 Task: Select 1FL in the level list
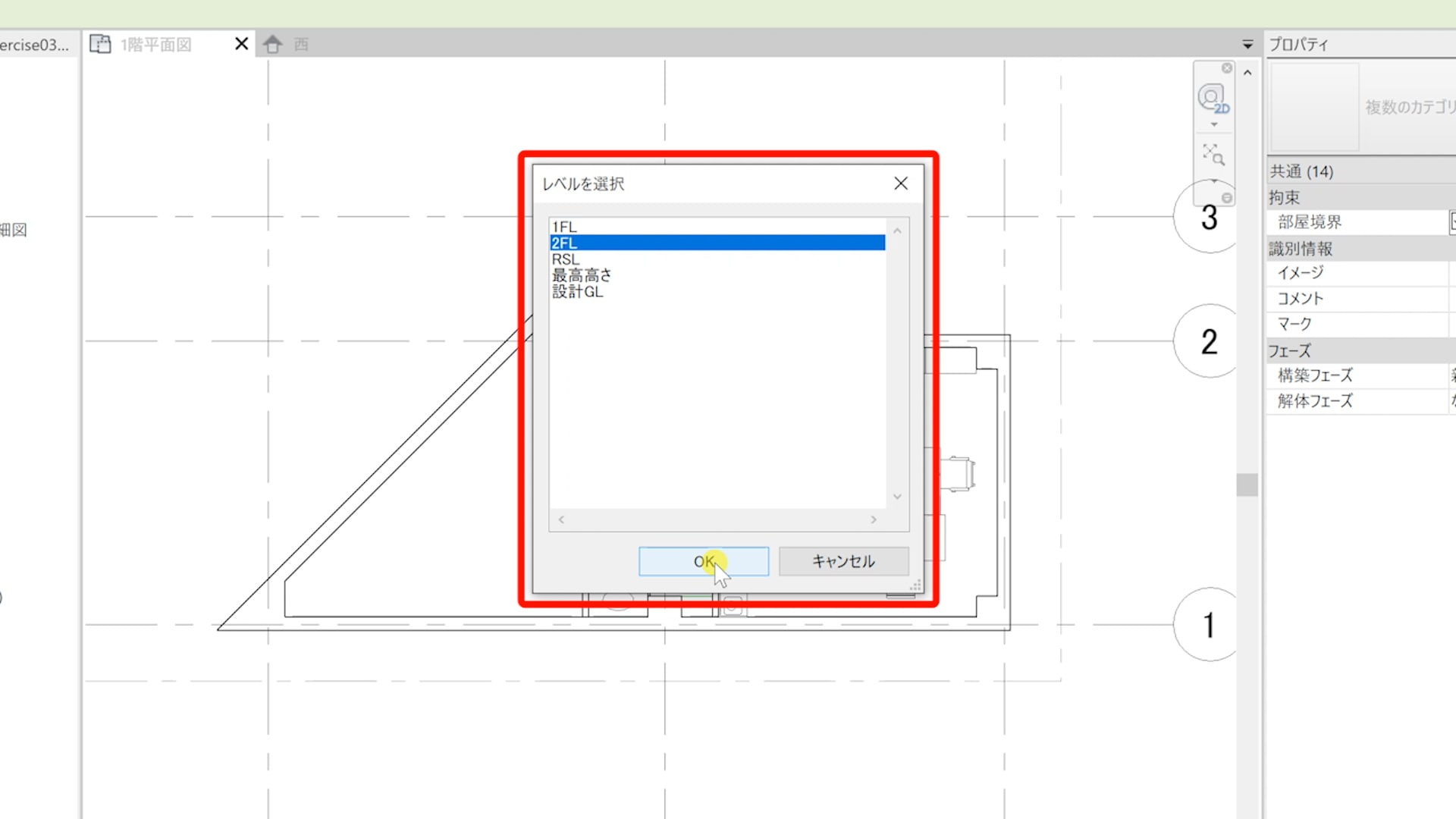click(x=565, y=227)
